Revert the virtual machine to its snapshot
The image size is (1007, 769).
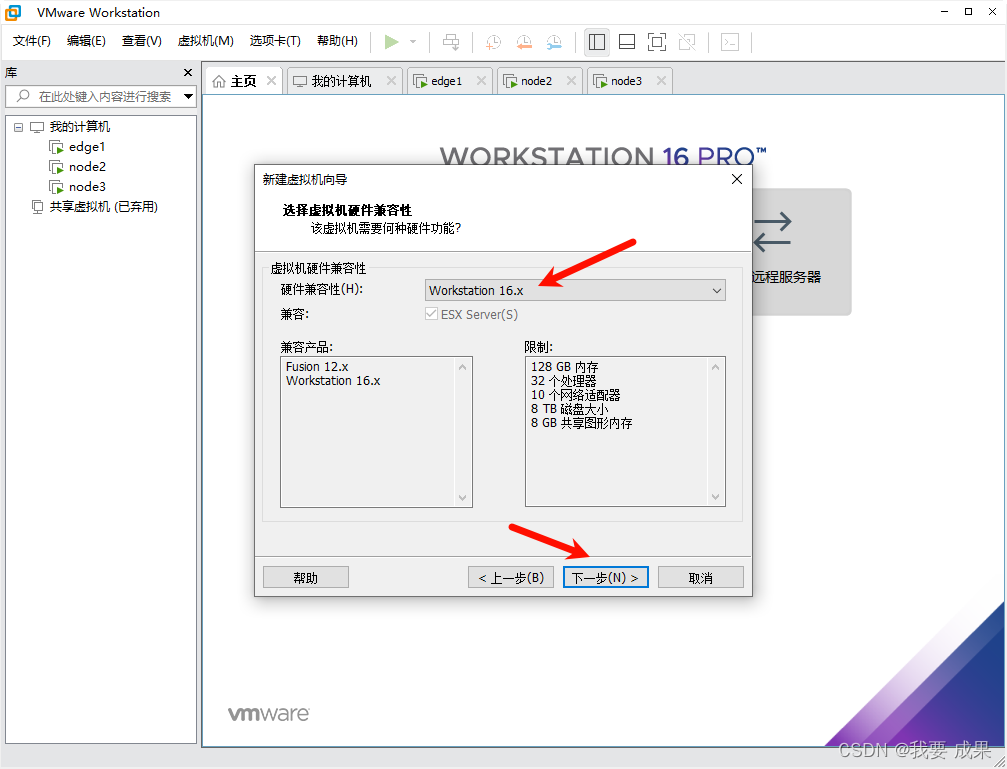coord(524,42)
